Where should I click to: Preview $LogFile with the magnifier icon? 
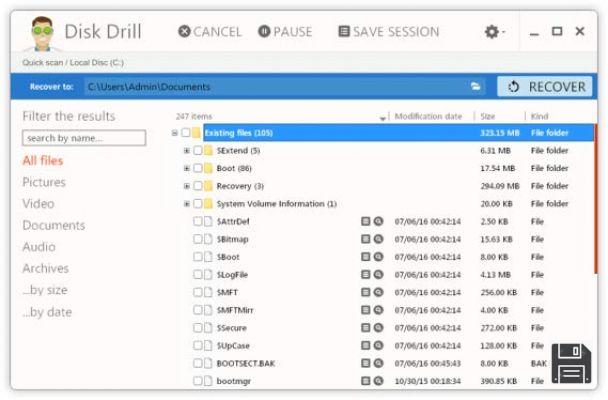[x=378, y=274]
